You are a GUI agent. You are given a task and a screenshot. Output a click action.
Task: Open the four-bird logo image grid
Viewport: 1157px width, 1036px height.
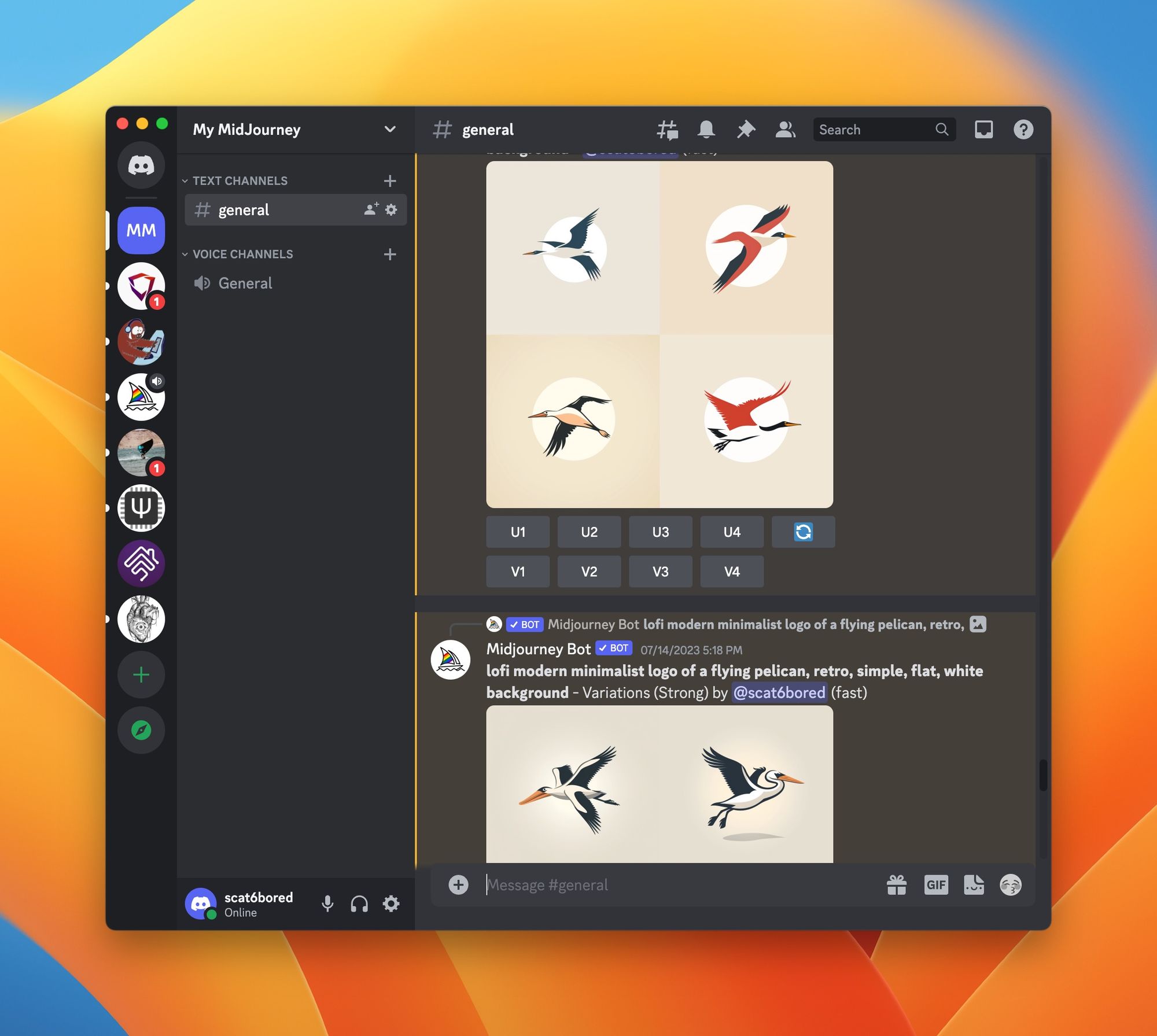659,334
